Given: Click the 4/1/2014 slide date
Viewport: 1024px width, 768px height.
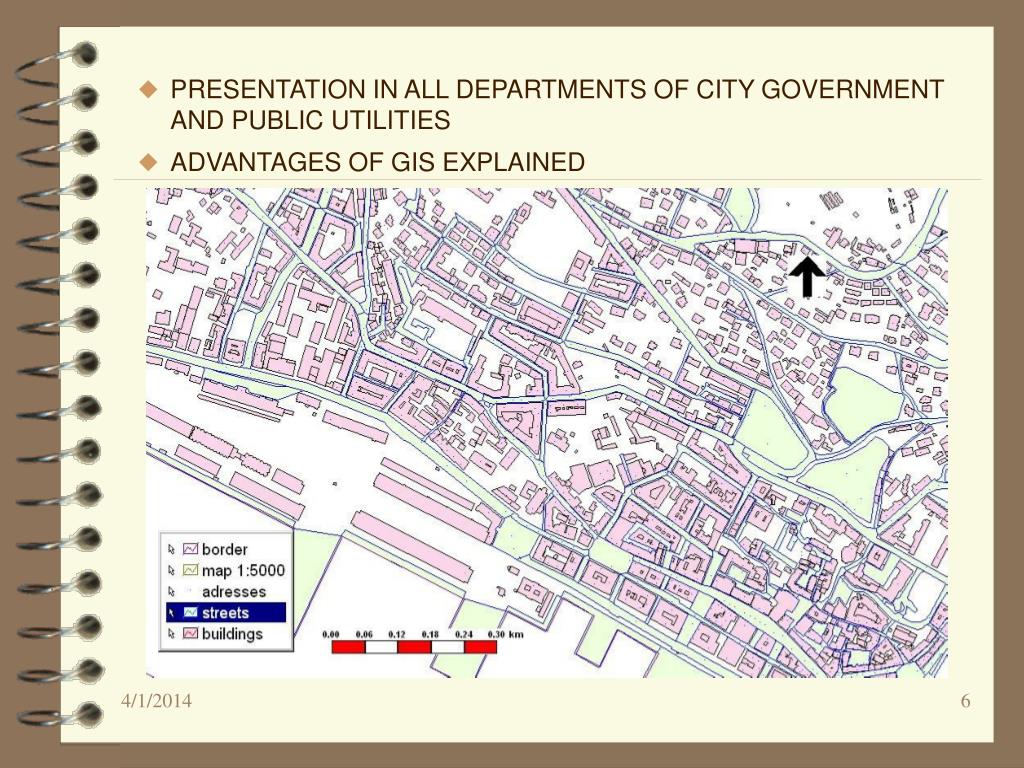Looking at the screenshot, I should coord(157,701).
